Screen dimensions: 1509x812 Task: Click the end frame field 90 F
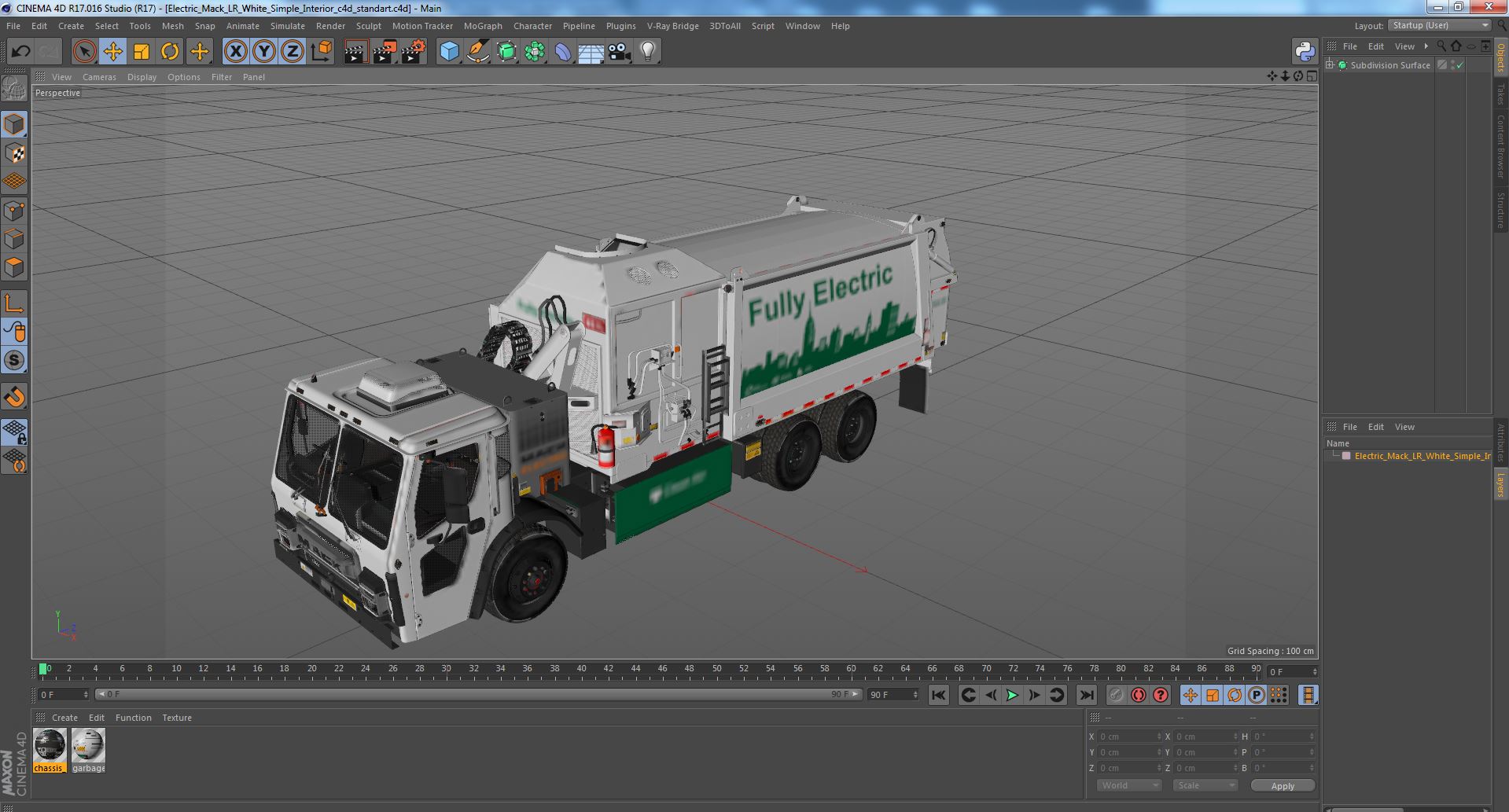893,695
